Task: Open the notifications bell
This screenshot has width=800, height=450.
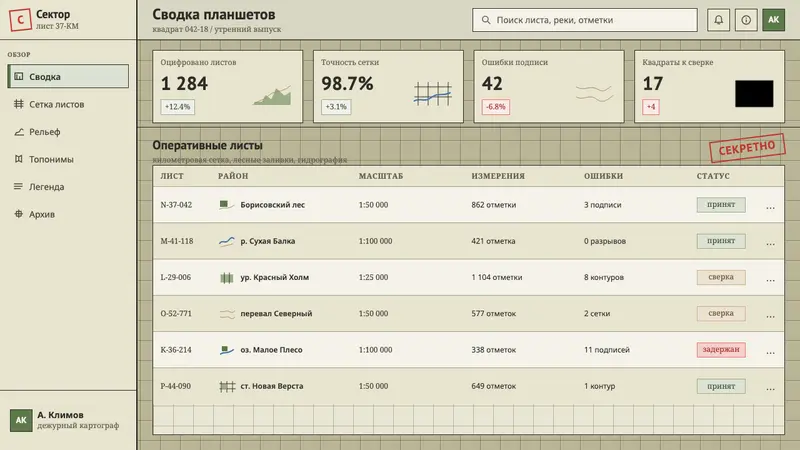Action: pyautogui.click(x=718, y=20)
